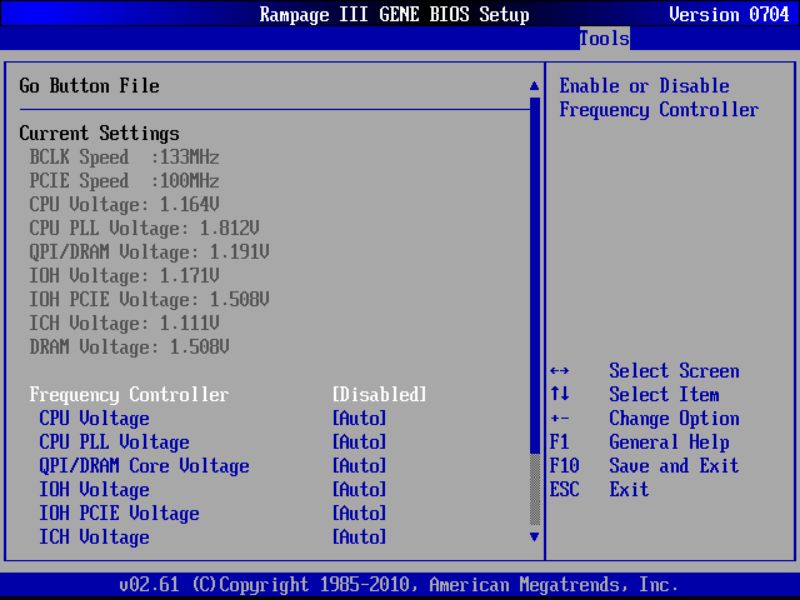Image resolution: width=800 pixels, height=600 pixels.
Task: Click the Go Button File heading
Action: coord(89,86)
